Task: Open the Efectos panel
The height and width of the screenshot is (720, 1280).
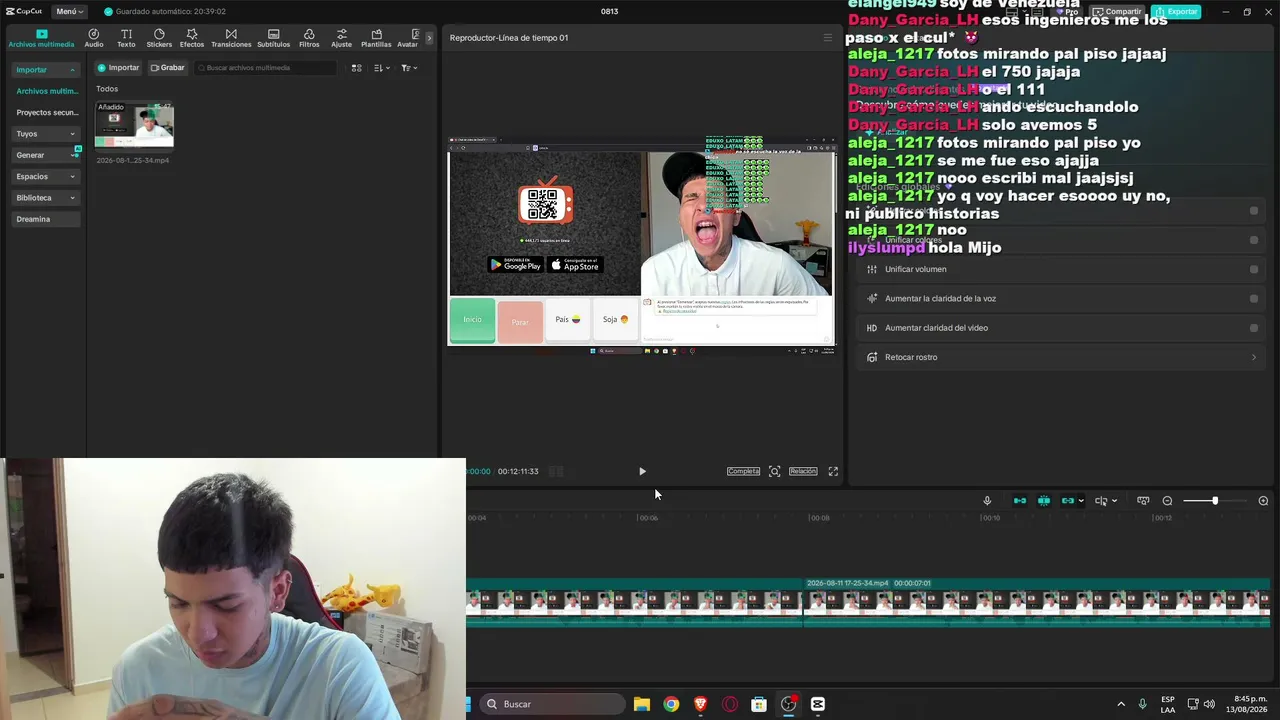Action: [192, 38]
